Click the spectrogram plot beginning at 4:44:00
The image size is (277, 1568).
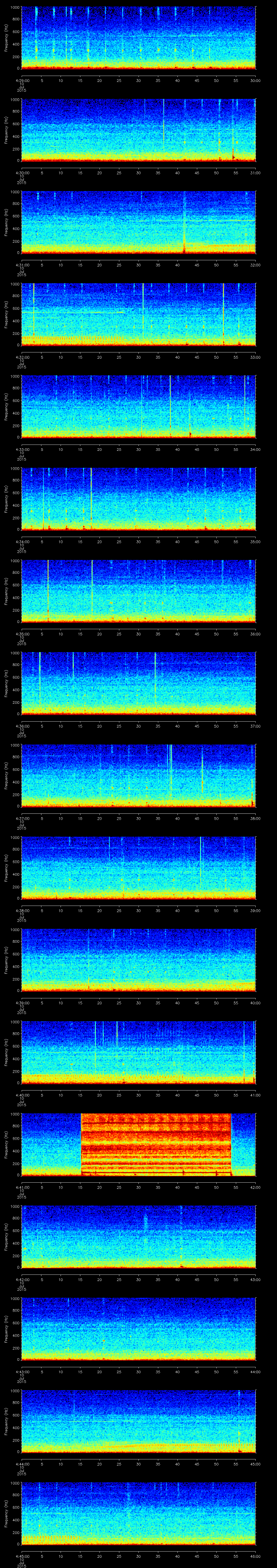point(138,1421)
